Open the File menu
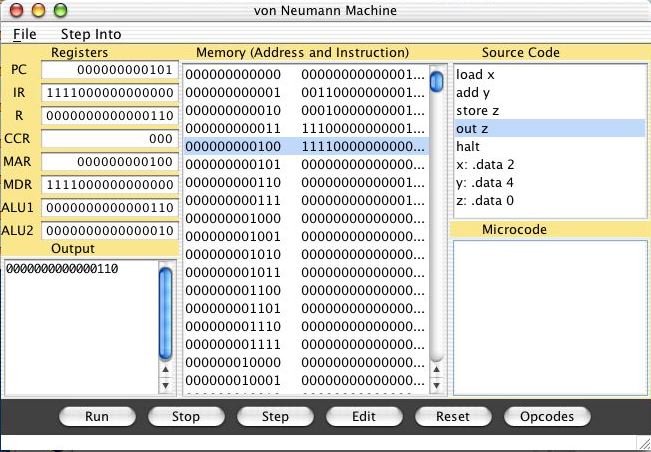The width and height of the screenshot is (651, 452). 24,34
